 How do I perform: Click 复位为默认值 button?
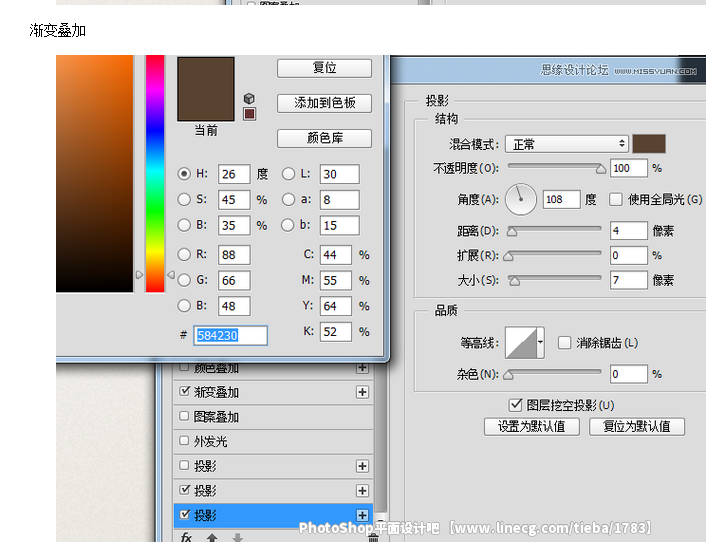tap(637, 427)
